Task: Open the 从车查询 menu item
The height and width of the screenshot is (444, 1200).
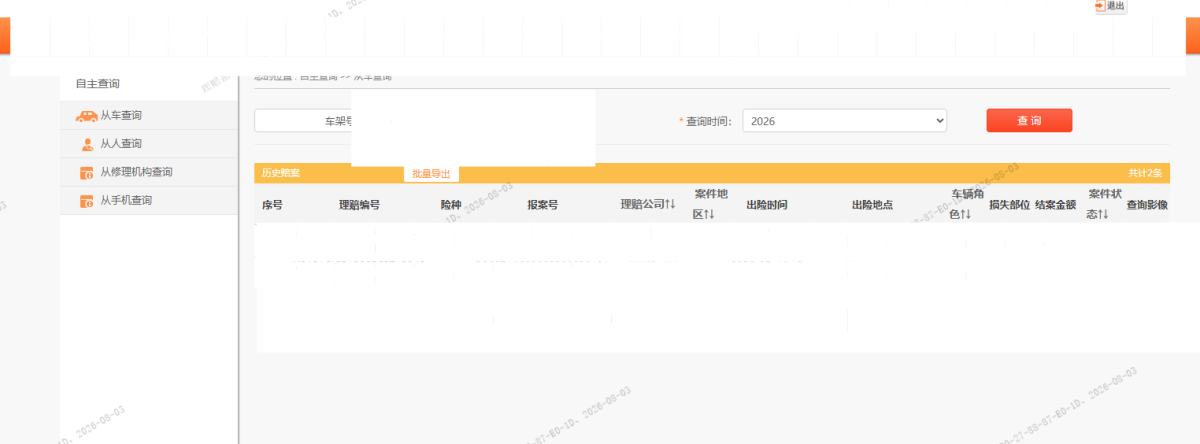Action: [x=149, y=116]
